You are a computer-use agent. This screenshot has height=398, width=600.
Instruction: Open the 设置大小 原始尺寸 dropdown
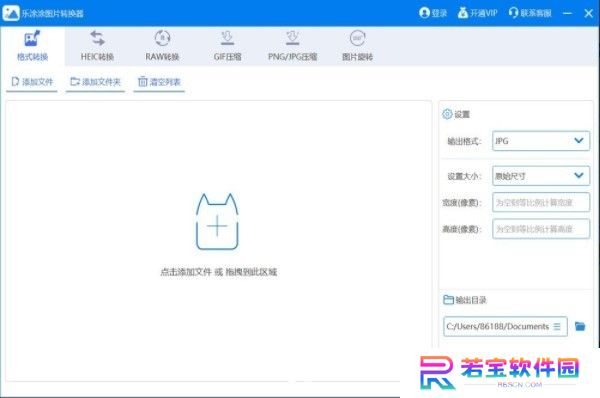541,176
